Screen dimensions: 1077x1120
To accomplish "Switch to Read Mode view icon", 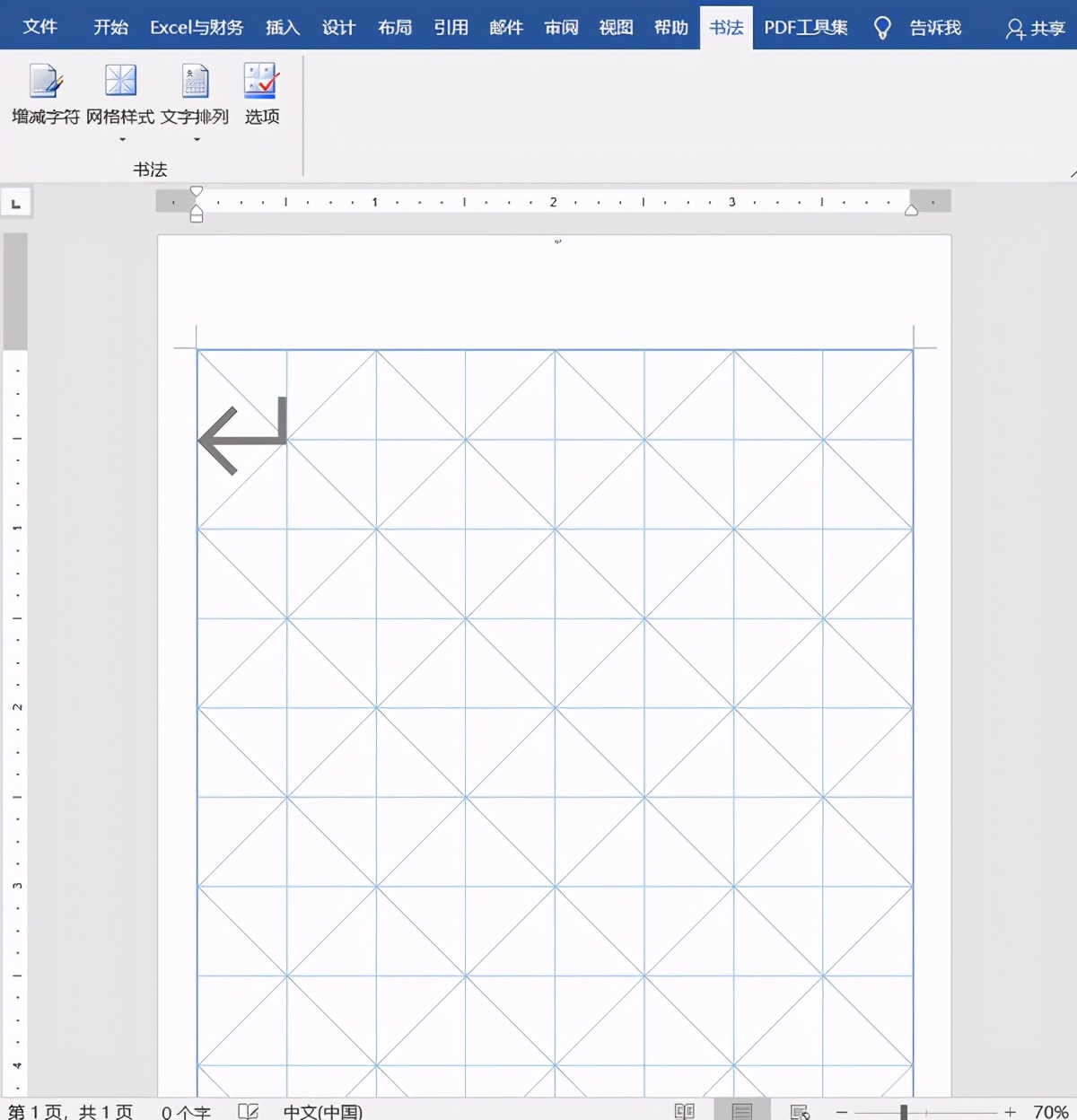I will 685,1111.
